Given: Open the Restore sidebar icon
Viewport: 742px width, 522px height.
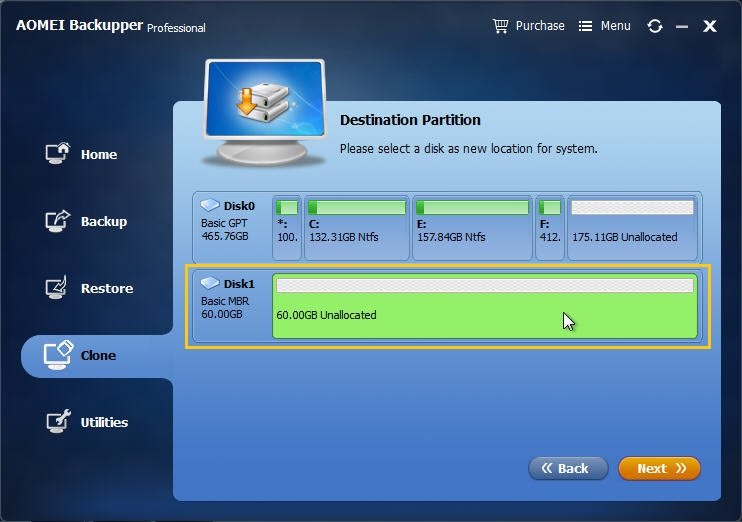Looking at the screenshot, I should point(57,287).
